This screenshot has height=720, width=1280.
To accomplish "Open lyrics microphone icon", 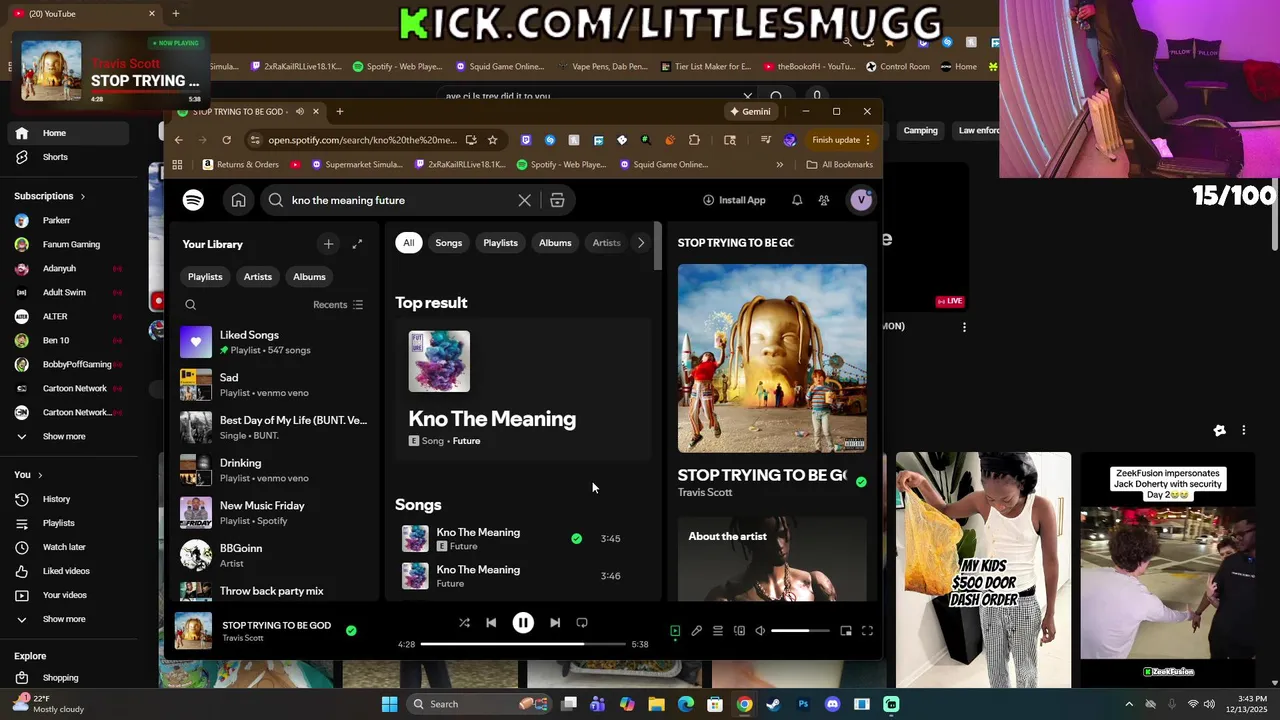I will point(696,631).
